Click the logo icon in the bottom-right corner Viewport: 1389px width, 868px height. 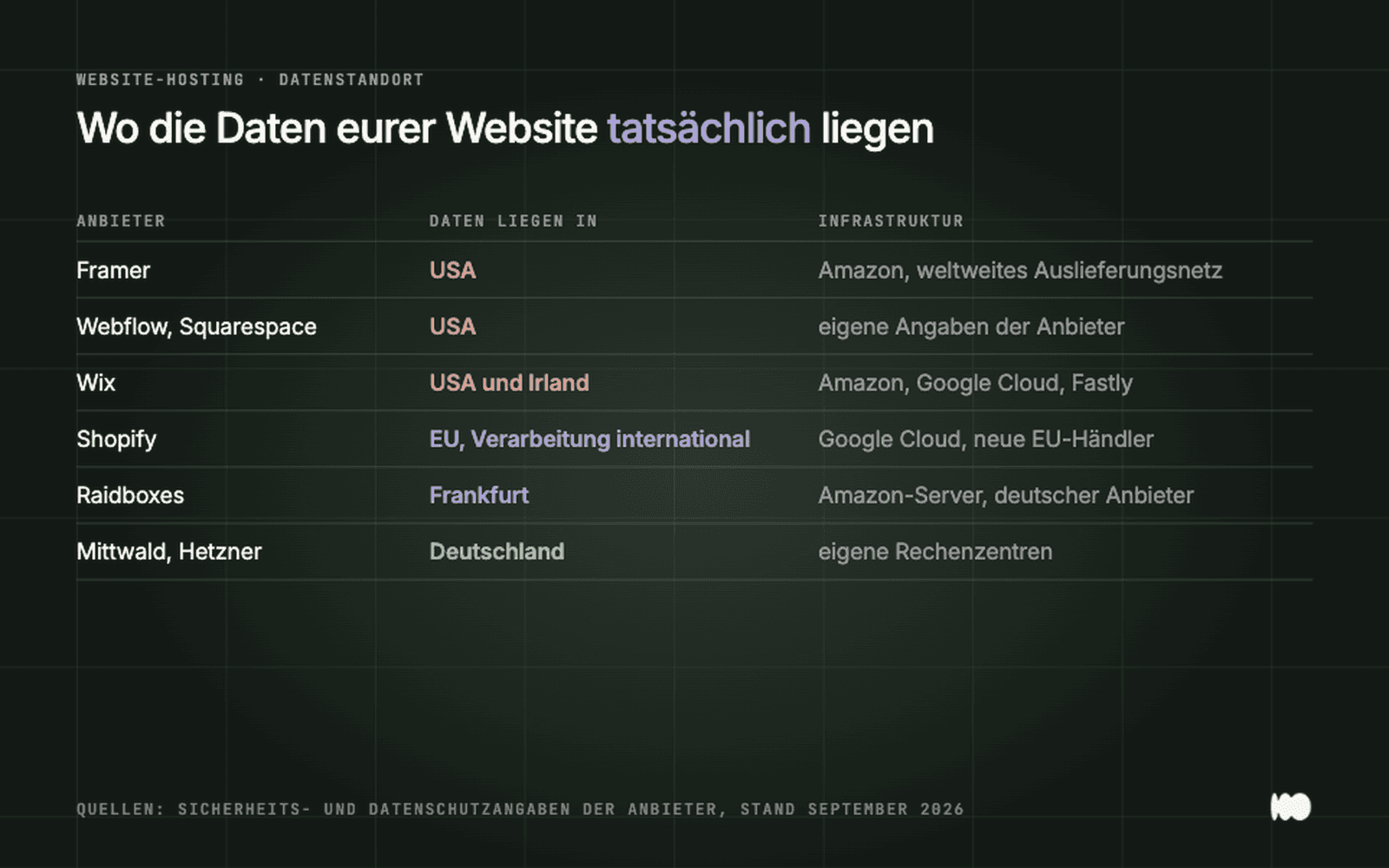pos(1291,807)
